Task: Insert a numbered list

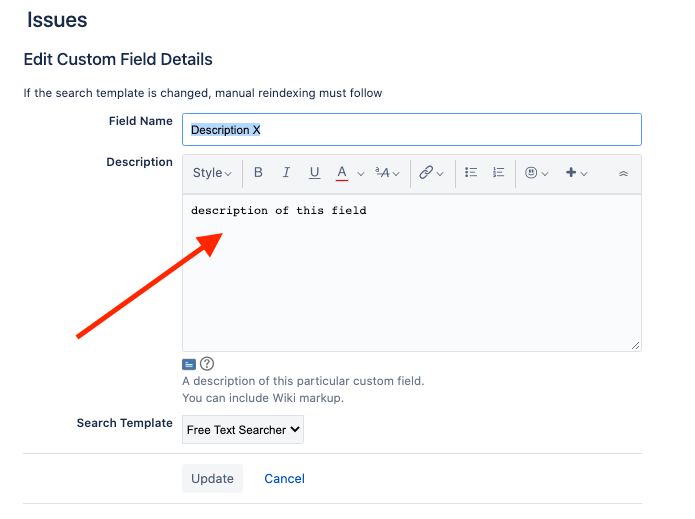Action: [x=498, y=172]
